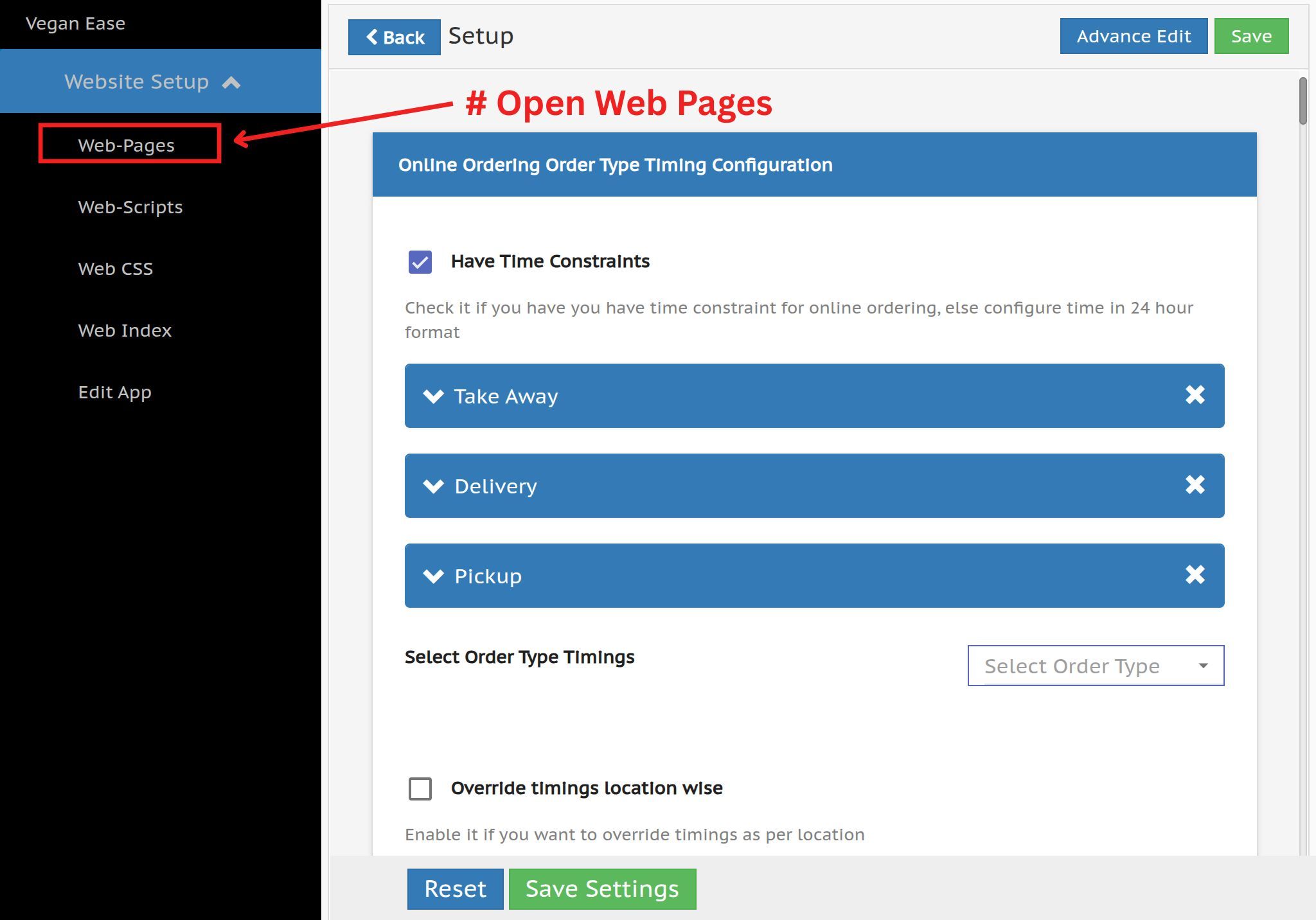This screenshot has width=1316, height=920.
Task: Expand the Take Away chevron
Action: 434,396
